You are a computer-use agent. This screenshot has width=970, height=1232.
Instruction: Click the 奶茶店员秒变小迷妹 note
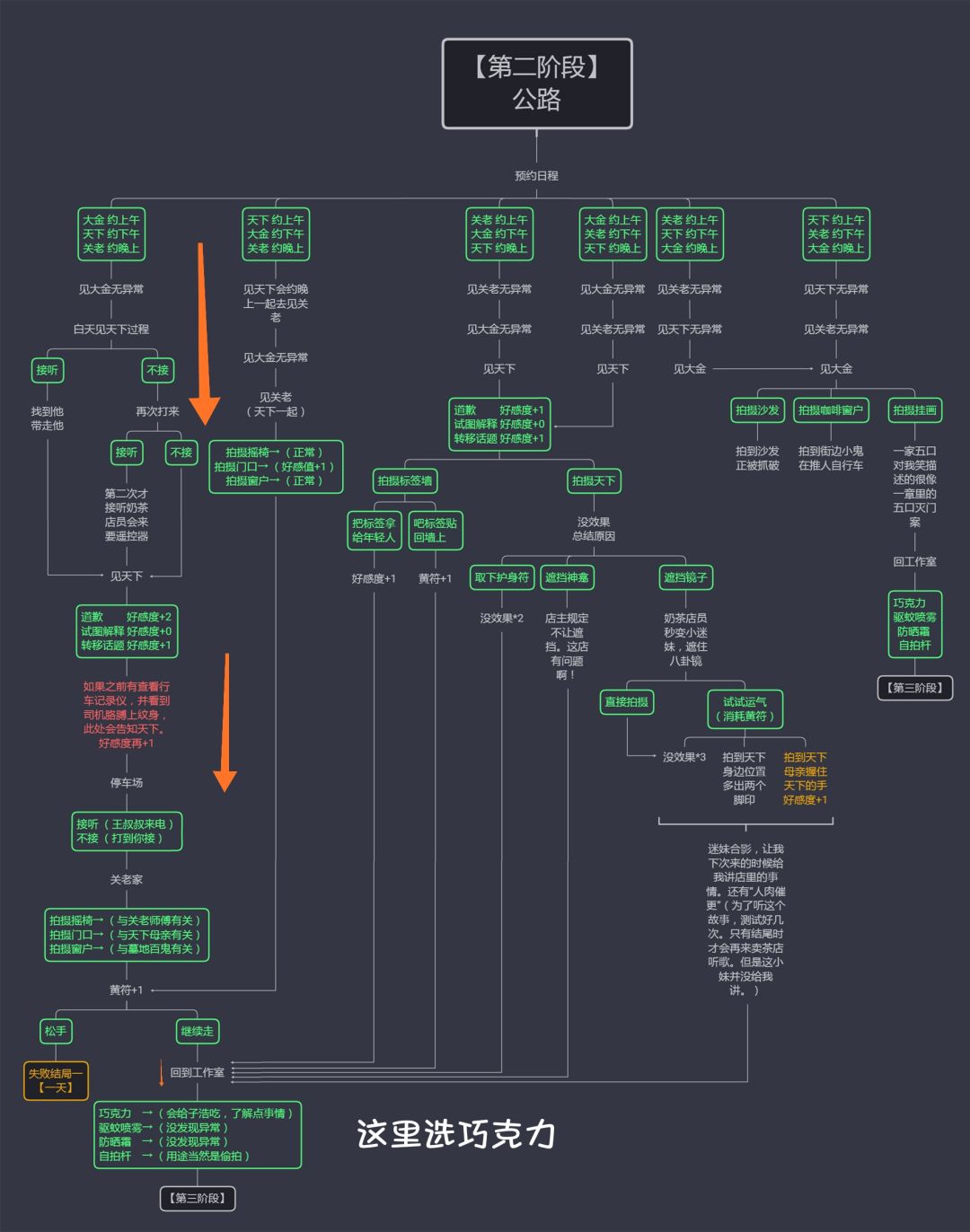pos(685,639)
